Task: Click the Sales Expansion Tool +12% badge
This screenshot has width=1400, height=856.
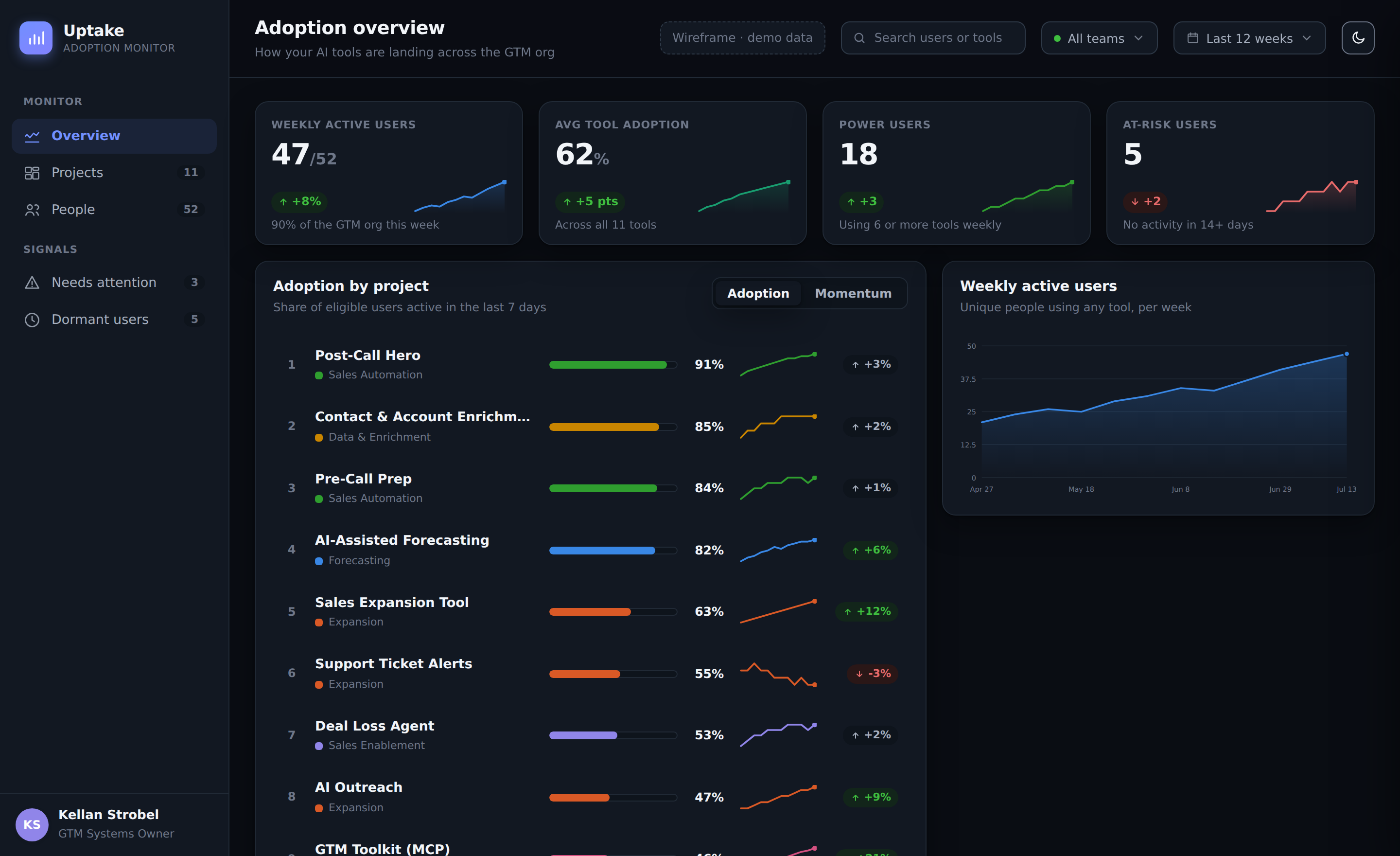Action: 866,611
